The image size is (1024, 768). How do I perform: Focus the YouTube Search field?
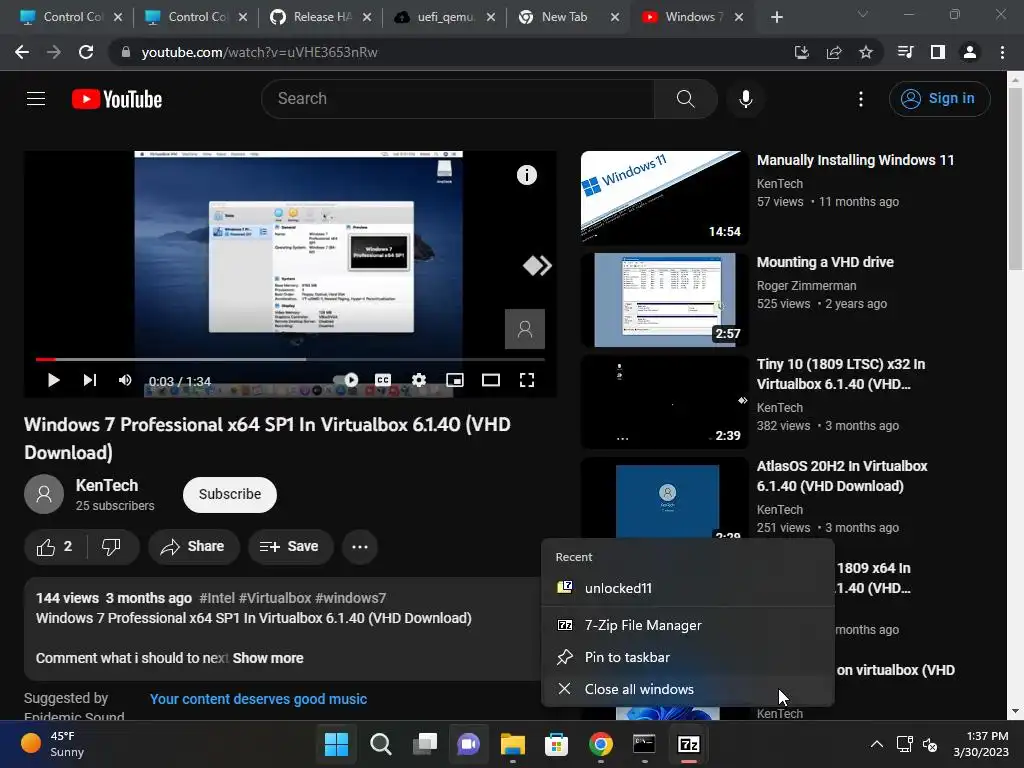pos(458,99)
